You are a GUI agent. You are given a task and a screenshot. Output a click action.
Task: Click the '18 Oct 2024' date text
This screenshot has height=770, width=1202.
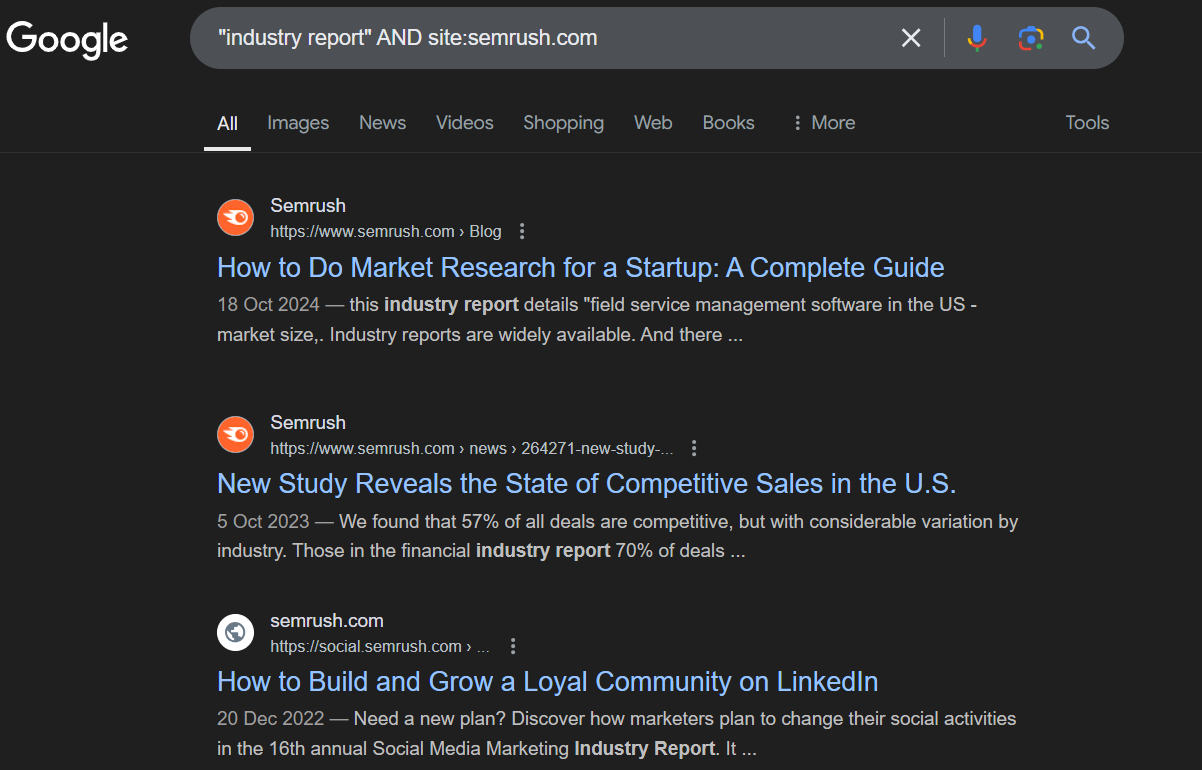268,304
